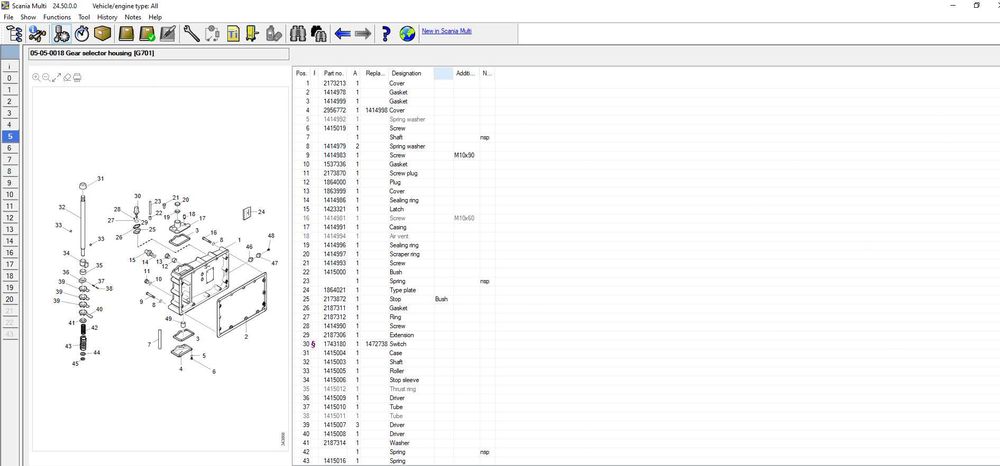Click the linked documents toolbar icon
Viewport: 1000px width, 466px height.
[x=212, y=33]
